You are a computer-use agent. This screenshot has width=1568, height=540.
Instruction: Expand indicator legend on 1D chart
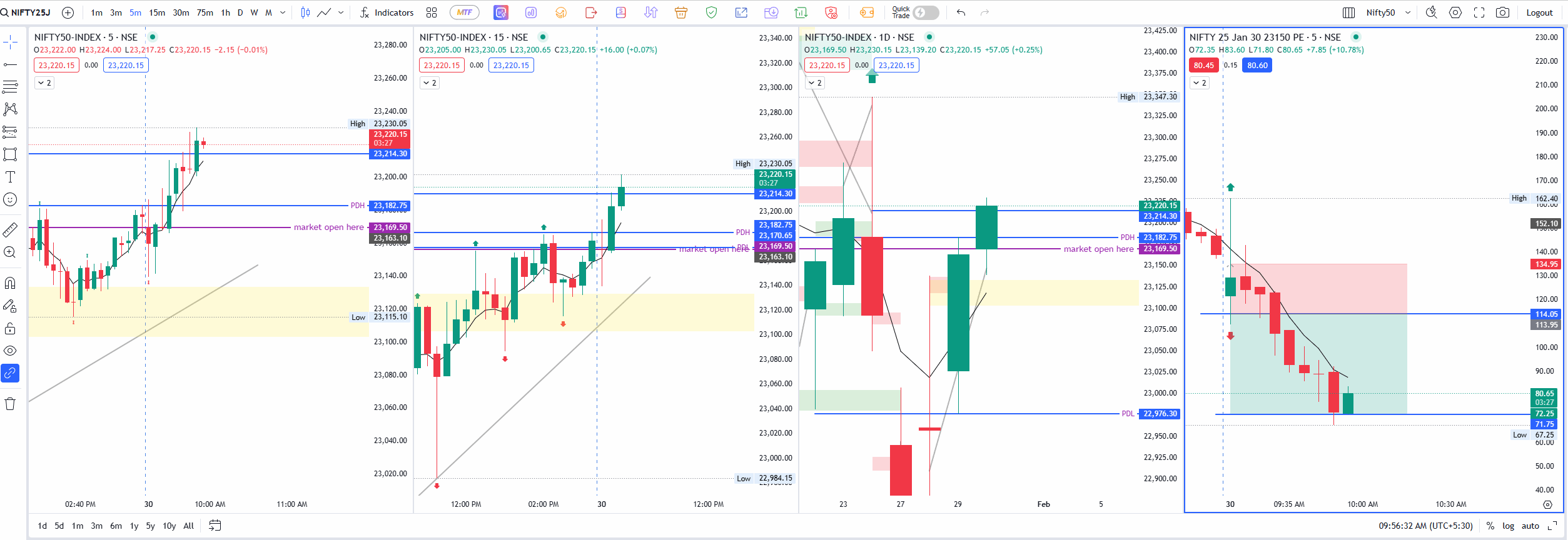click(814, 82)
